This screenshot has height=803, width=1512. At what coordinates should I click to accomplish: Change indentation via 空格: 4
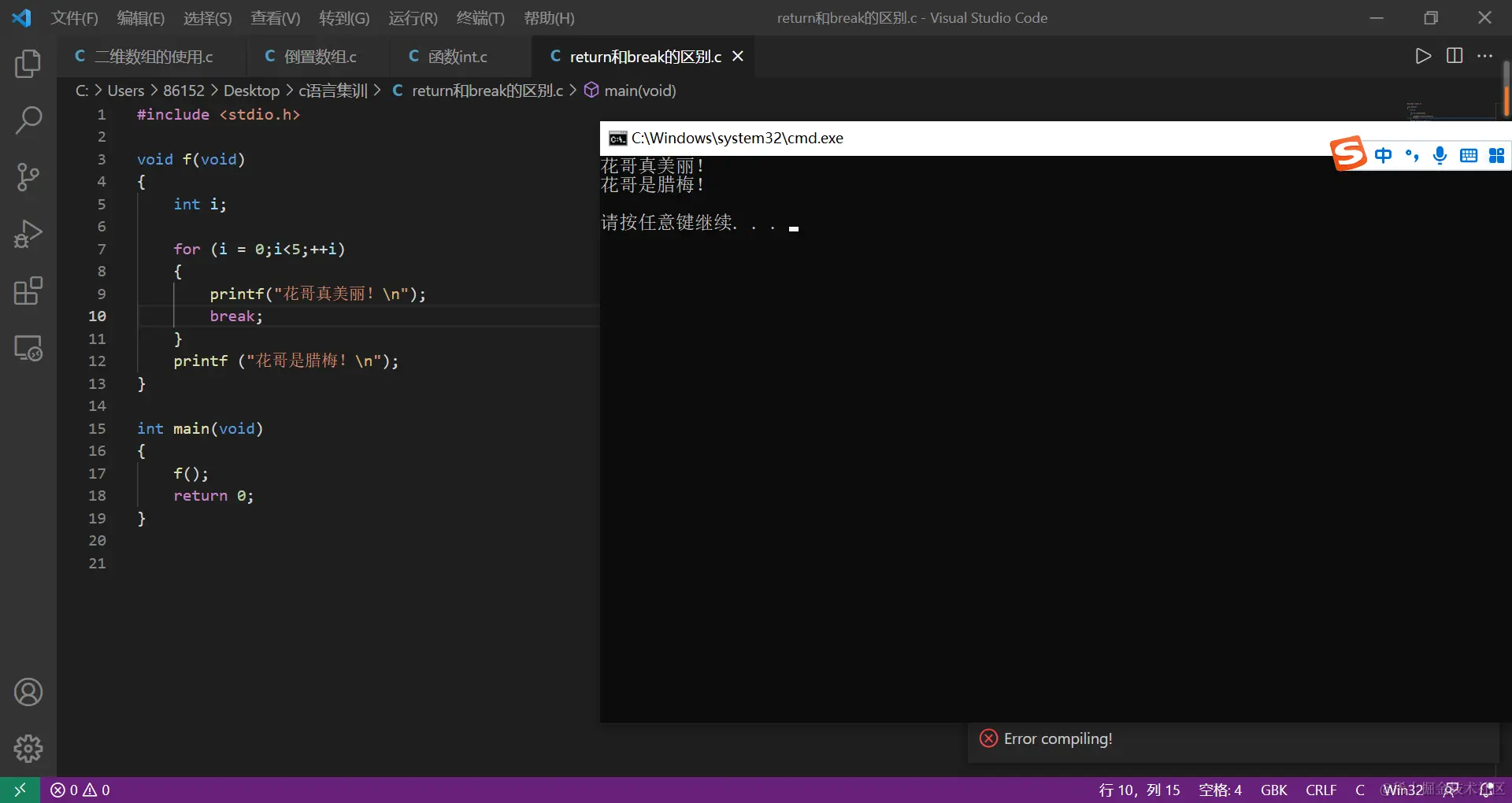(1220, 790)
